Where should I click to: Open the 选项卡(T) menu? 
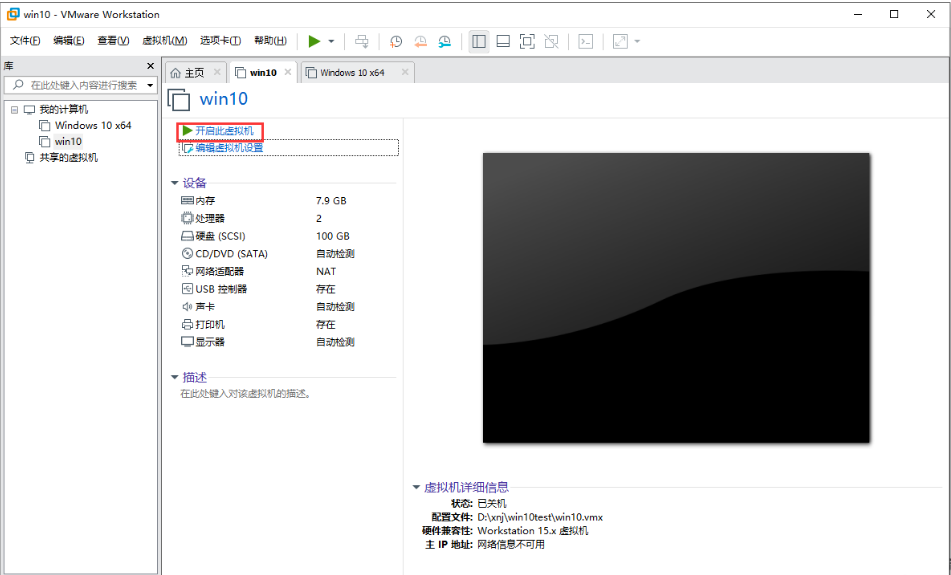(220, 41)
